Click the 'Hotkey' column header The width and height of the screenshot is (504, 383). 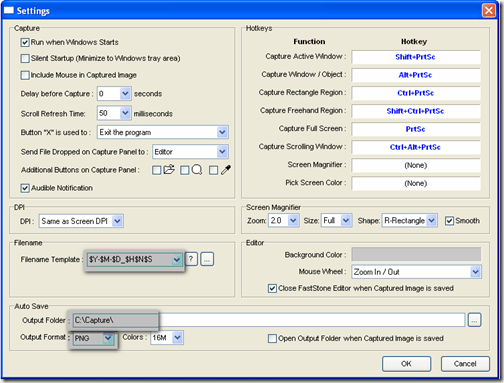[414, 42]
